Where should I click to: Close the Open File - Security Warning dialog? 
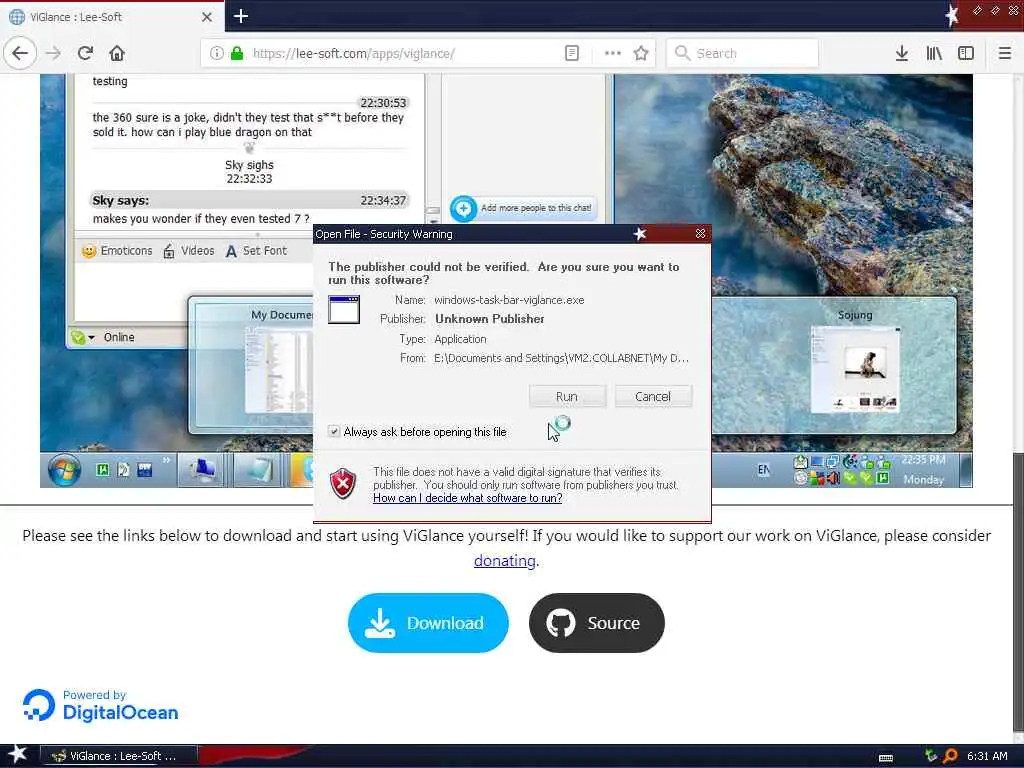(x=700, y=234)
